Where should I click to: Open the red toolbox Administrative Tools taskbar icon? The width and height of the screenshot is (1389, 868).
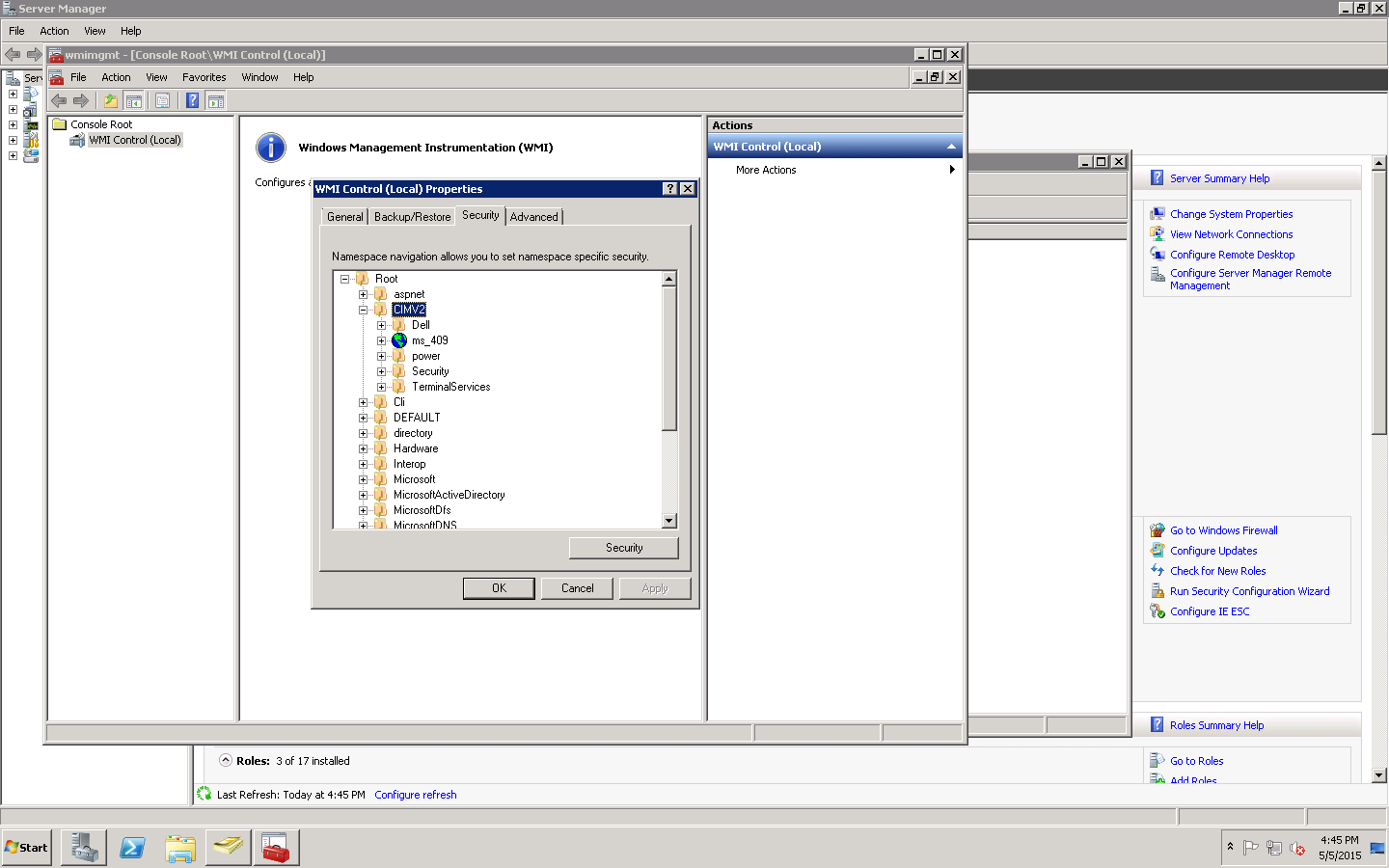[x=276, y=847]
